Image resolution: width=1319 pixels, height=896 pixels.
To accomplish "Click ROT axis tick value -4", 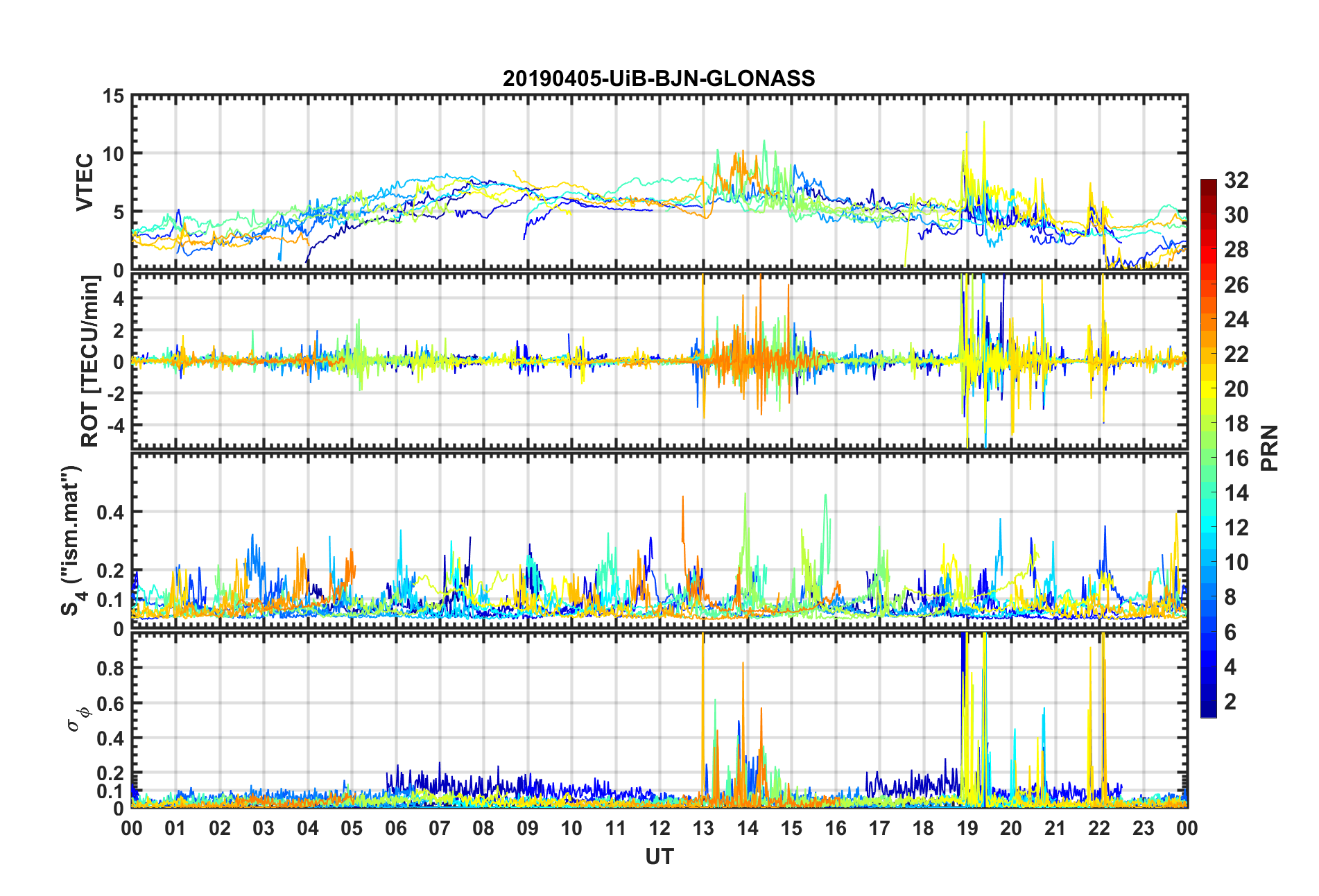I will [x=114, y=424].
